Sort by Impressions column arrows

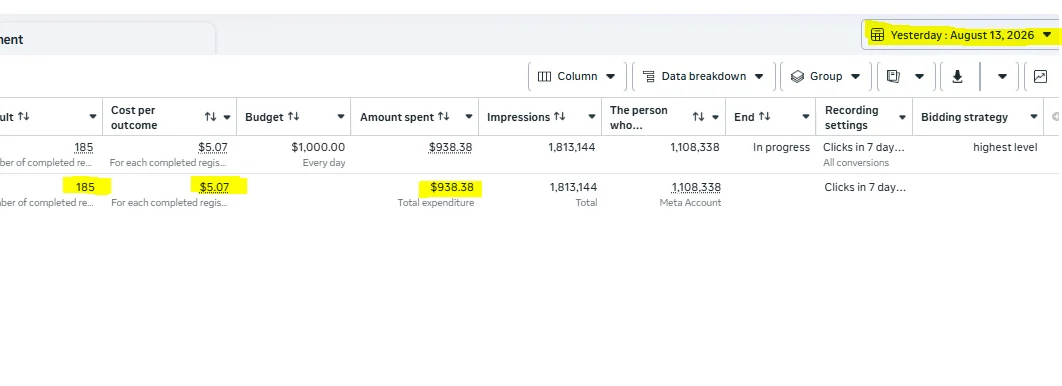coord(559,116)
